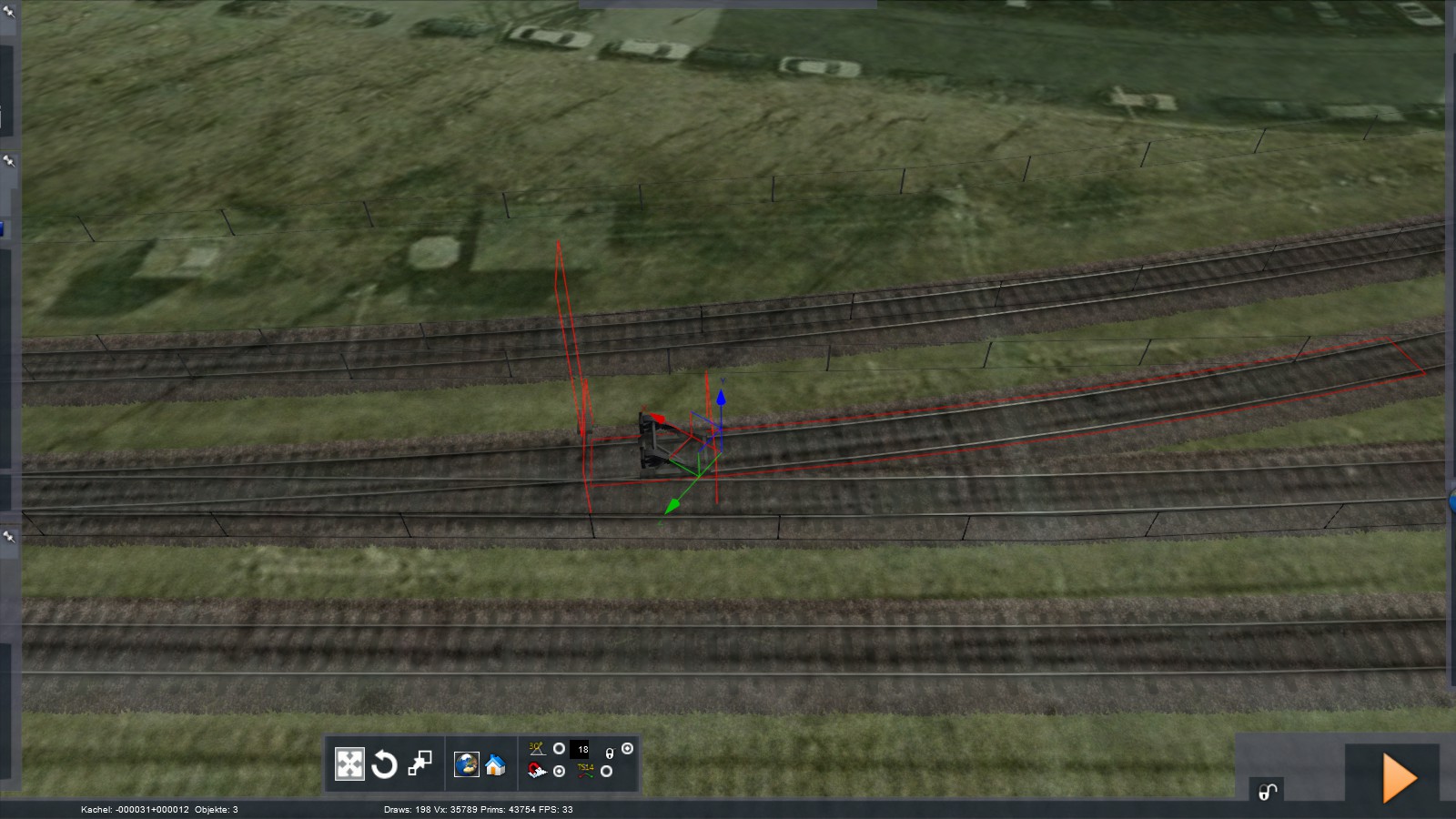Click the magnet snap-to-terrain icon

[537, 771]
